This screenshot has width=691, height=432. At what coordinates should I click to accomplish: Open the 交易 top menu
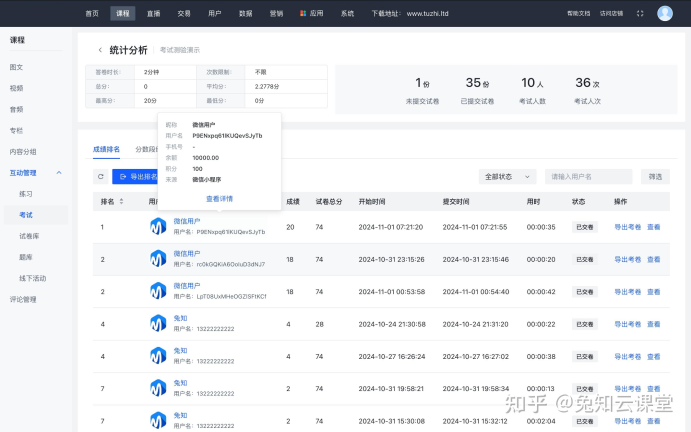[184, 14]
